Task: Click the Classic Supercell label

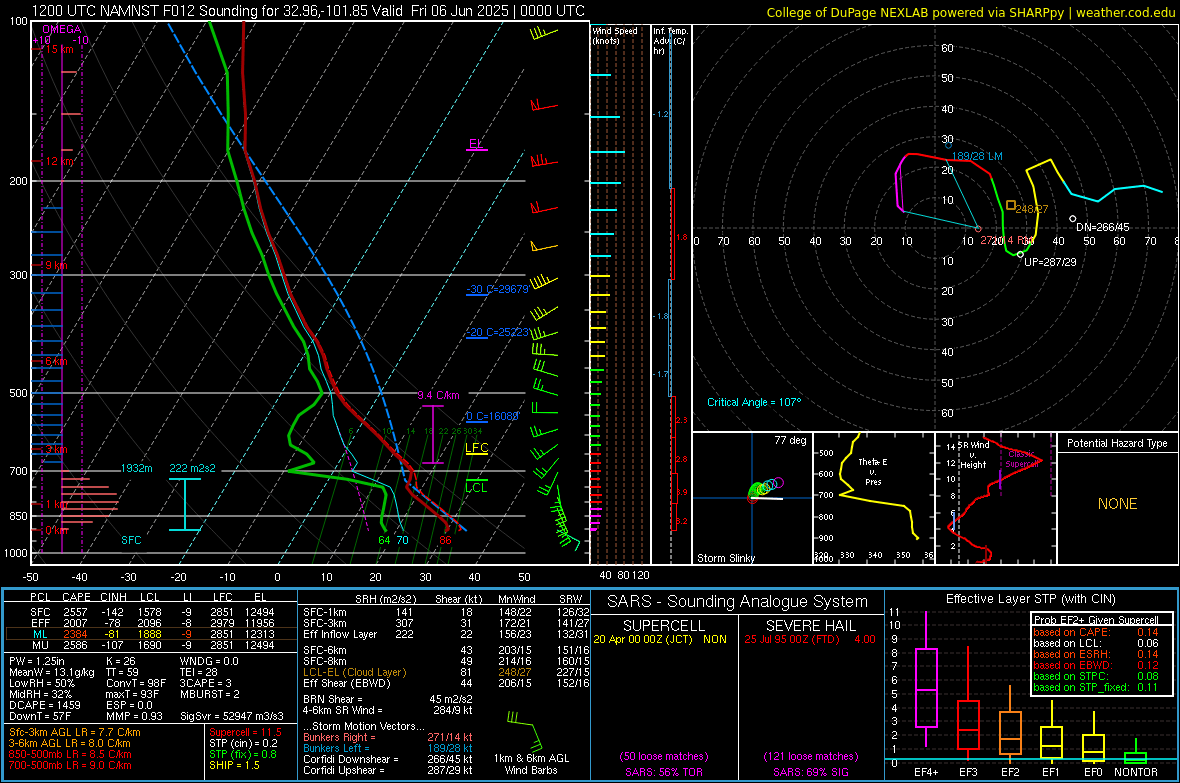Action: pos(1022,459)
